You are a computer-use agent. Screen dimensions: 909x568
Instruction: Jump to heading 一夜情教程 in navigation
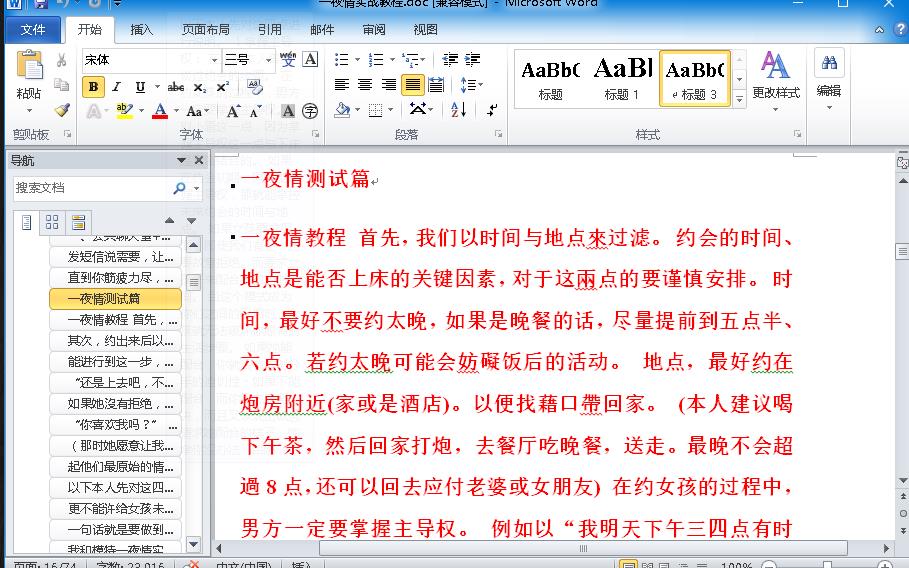[116, 320]
